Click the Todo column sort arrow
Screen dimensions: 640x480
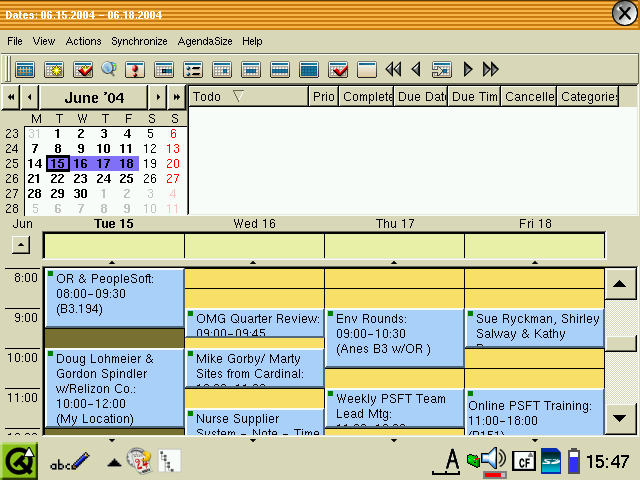(x=238, y=96)
